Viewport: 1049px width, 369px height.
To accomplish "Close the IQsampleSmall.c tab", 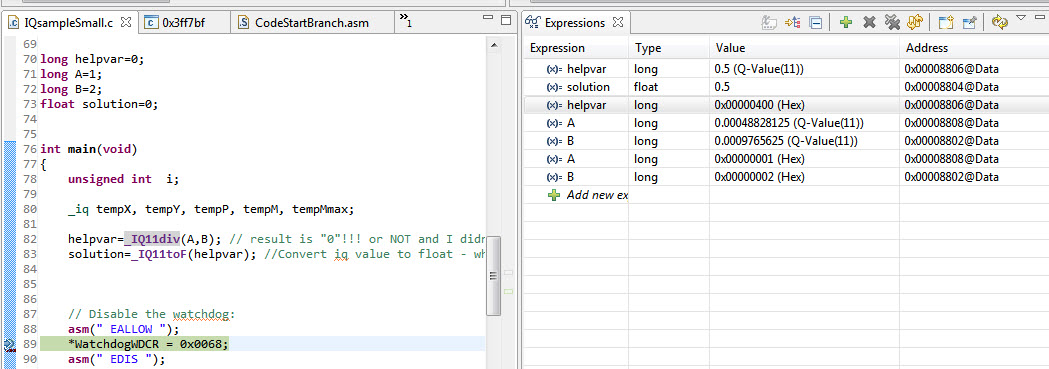I will (126, 23).
